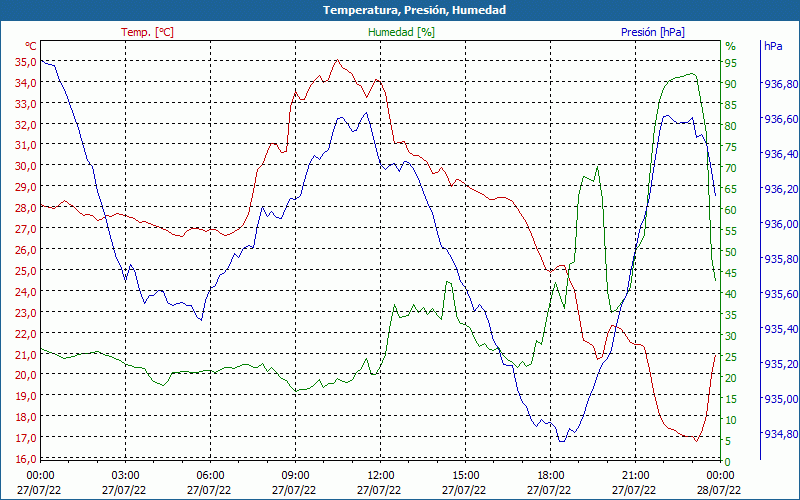
Task: Click the '15:00' time axis label
Action: click(x=465, y=476)
